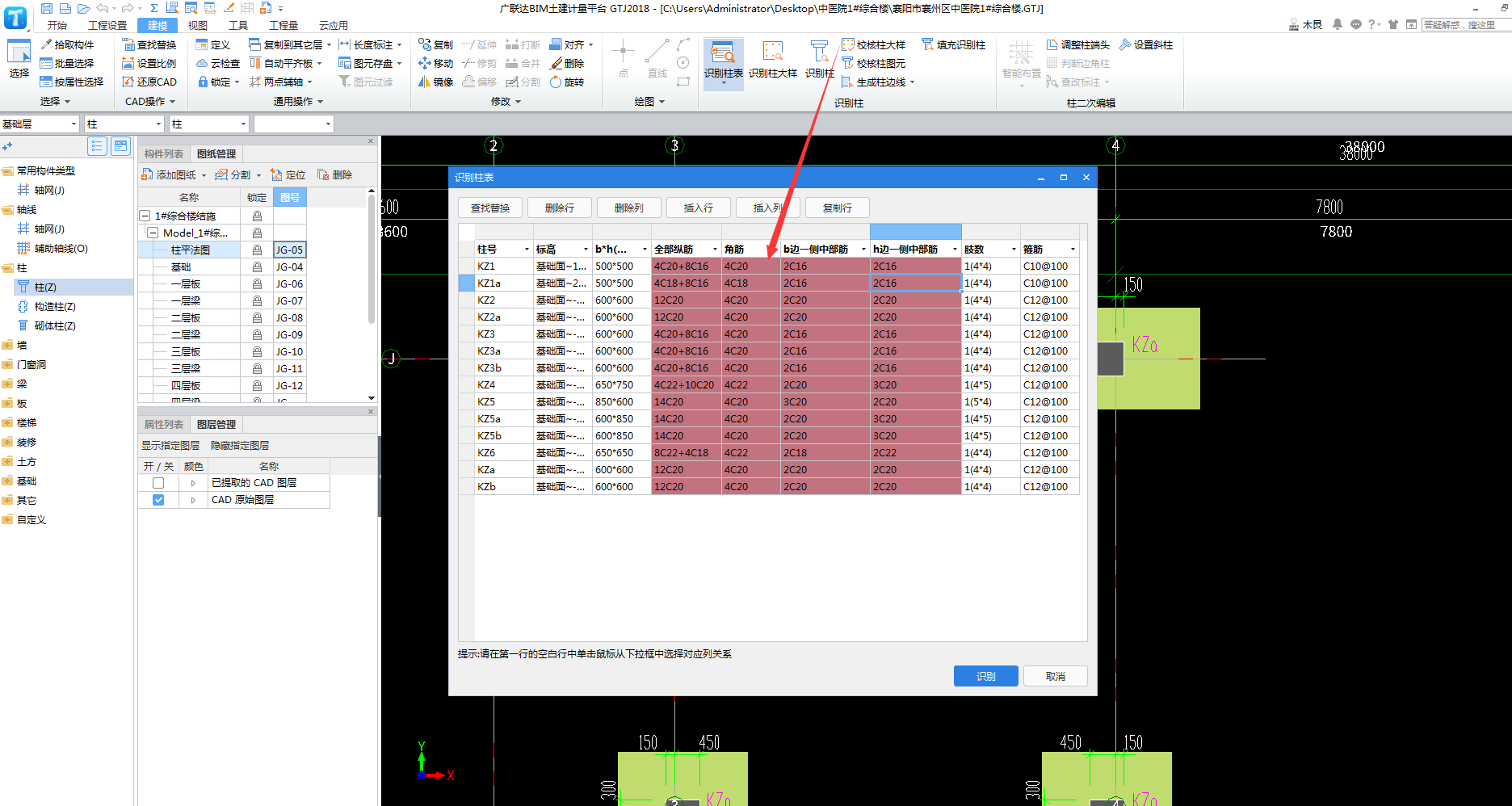Enable the 已提取的 CAD 图层 checkbox
Image resolution: width=1512 pixels, height=806 pixels.
(x=158, y=483)
